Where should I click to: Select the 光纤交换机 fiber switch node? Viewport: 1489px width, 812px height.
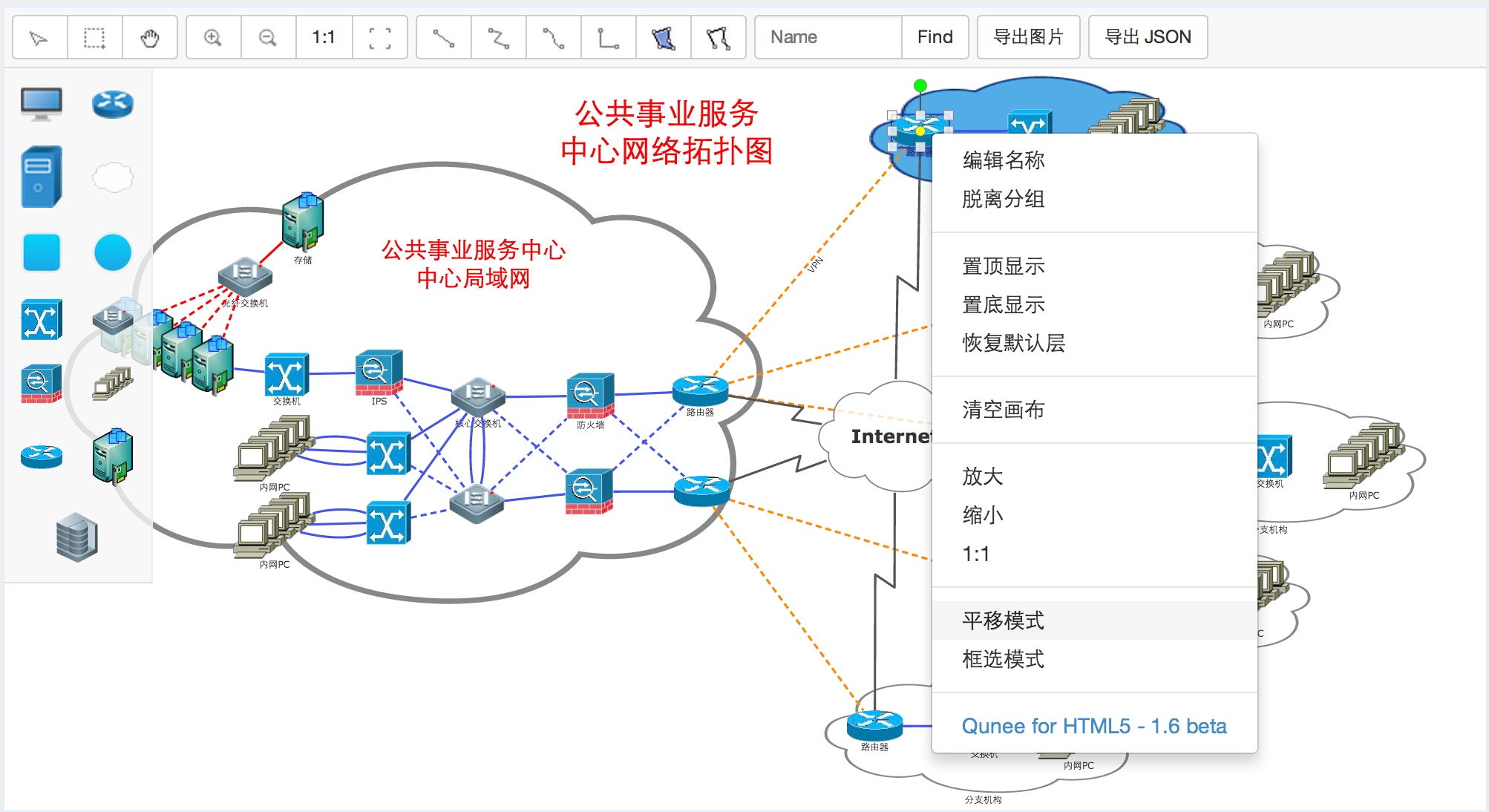[x=245, y=276]
